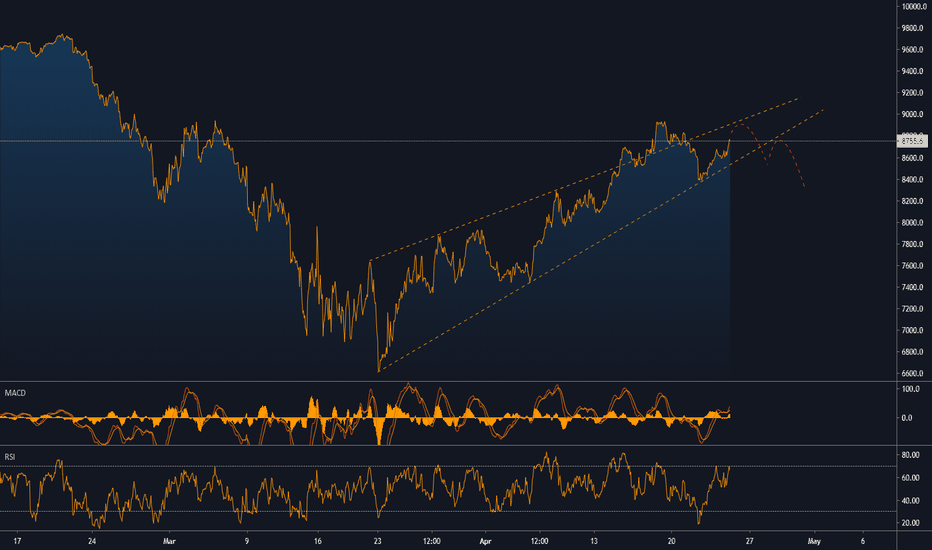Click the date label 20 on time axis
This screenshot has height=550, width=932.
672,541
